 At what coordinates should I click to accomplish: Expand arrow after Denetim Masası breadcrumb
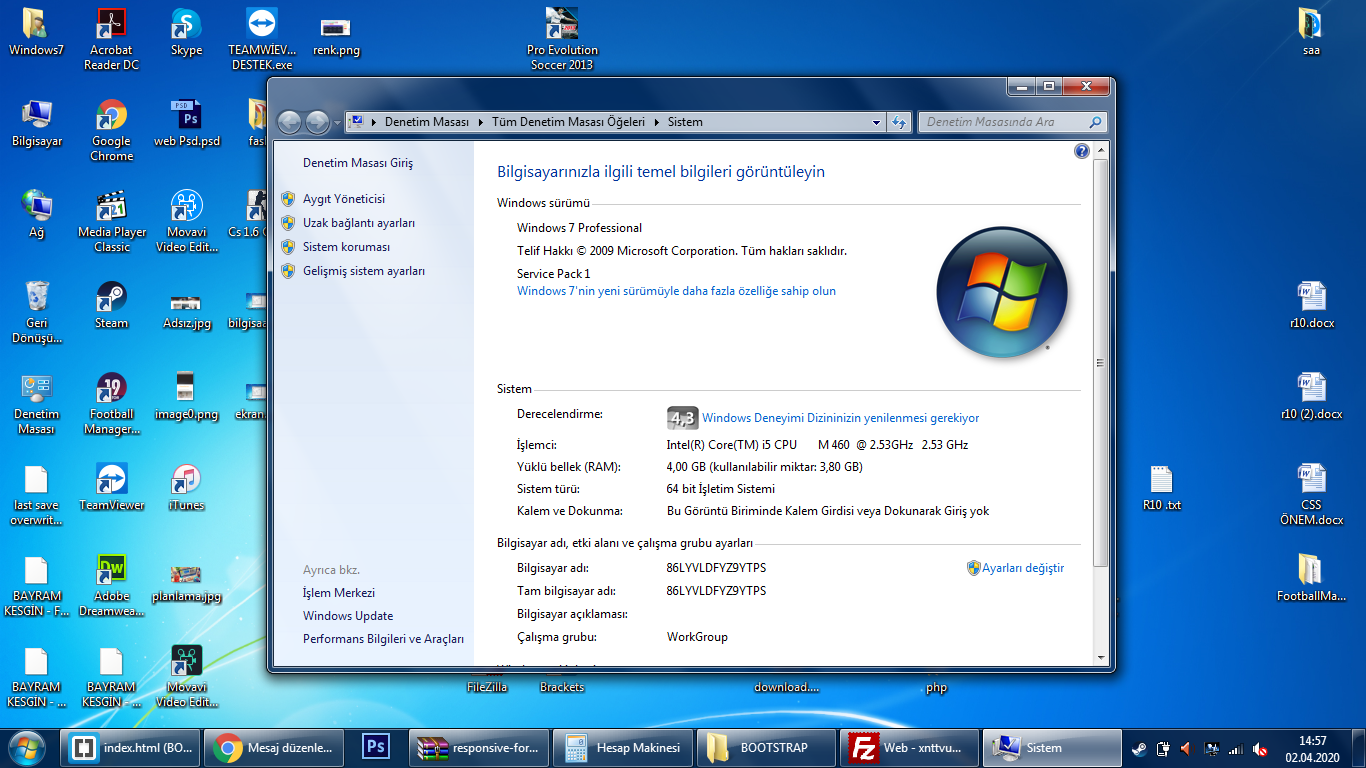pos(480,122)
